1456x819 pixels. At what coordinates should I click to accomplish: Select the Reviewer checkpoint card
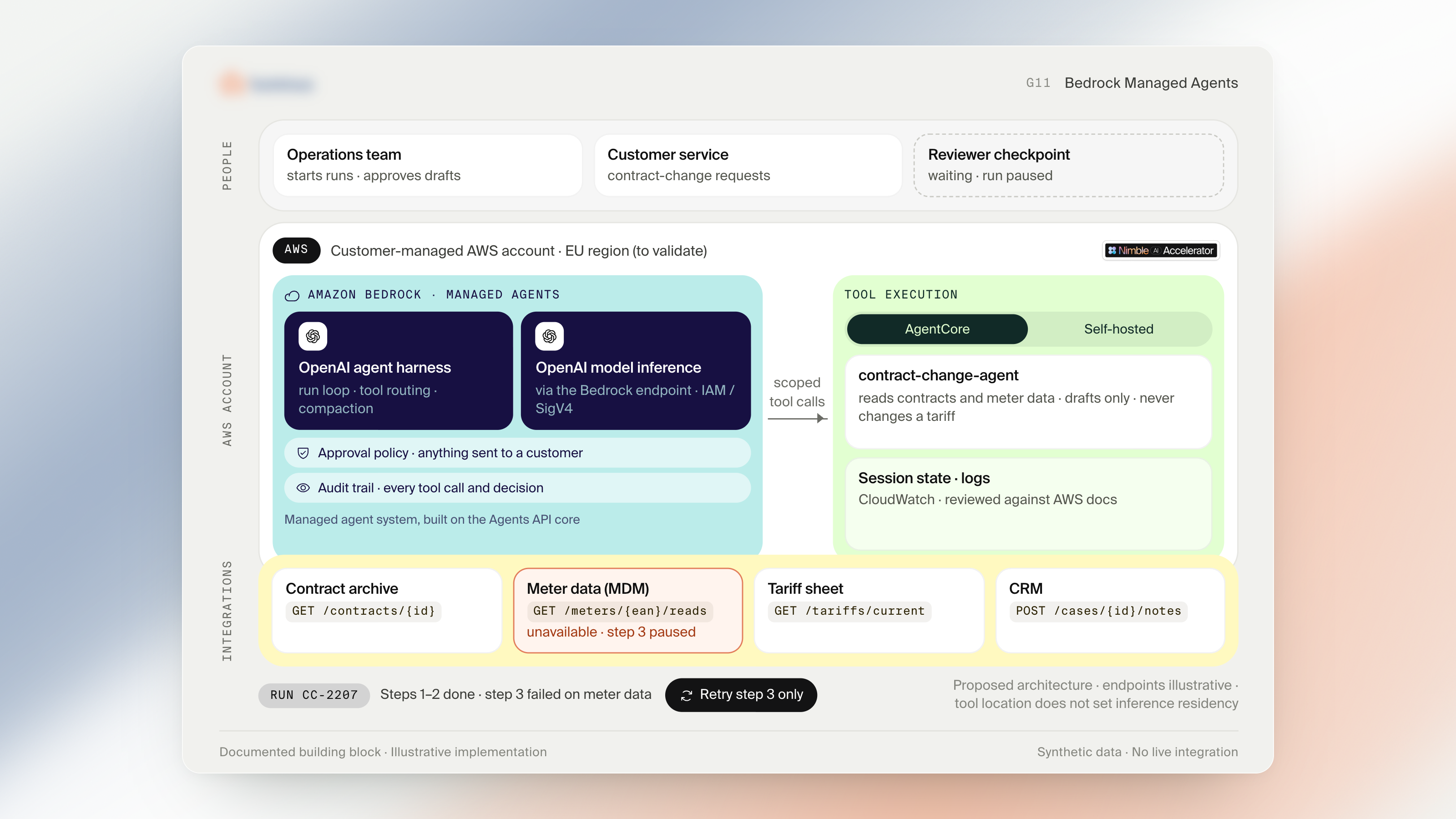[1068, 165]
